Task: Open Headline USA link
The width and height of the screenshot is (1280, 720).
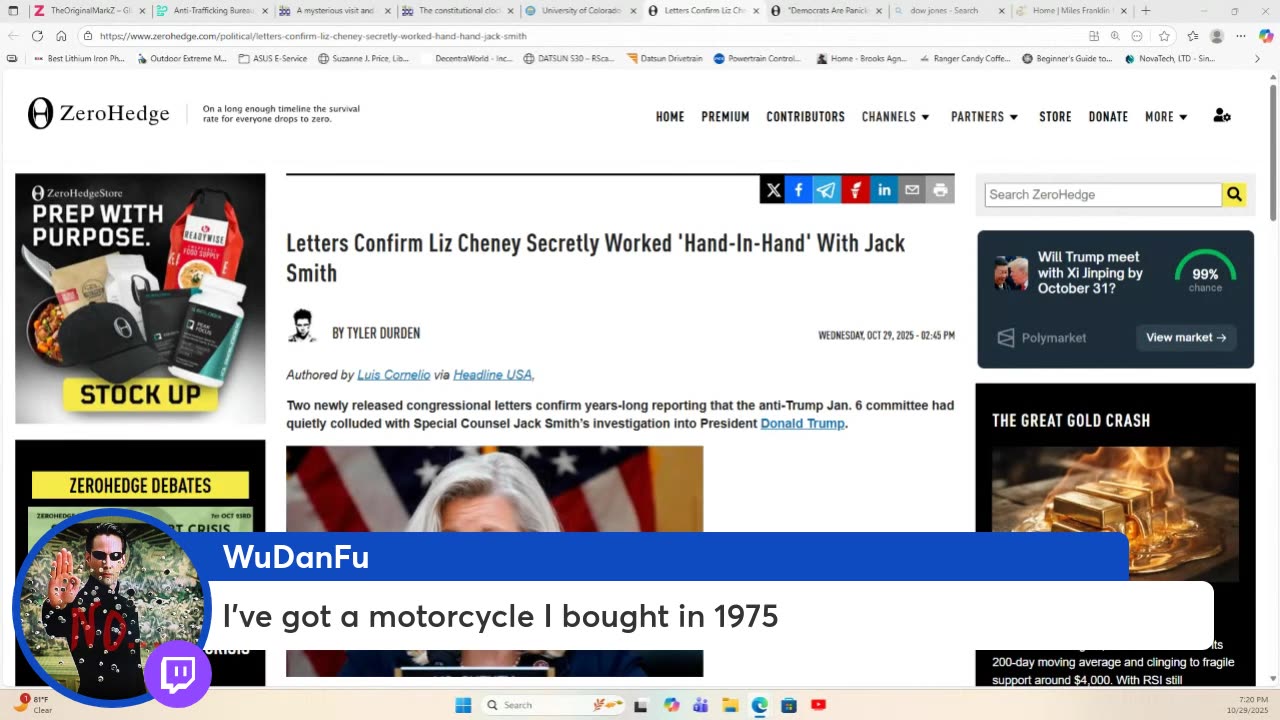Action: pos(493,375)
